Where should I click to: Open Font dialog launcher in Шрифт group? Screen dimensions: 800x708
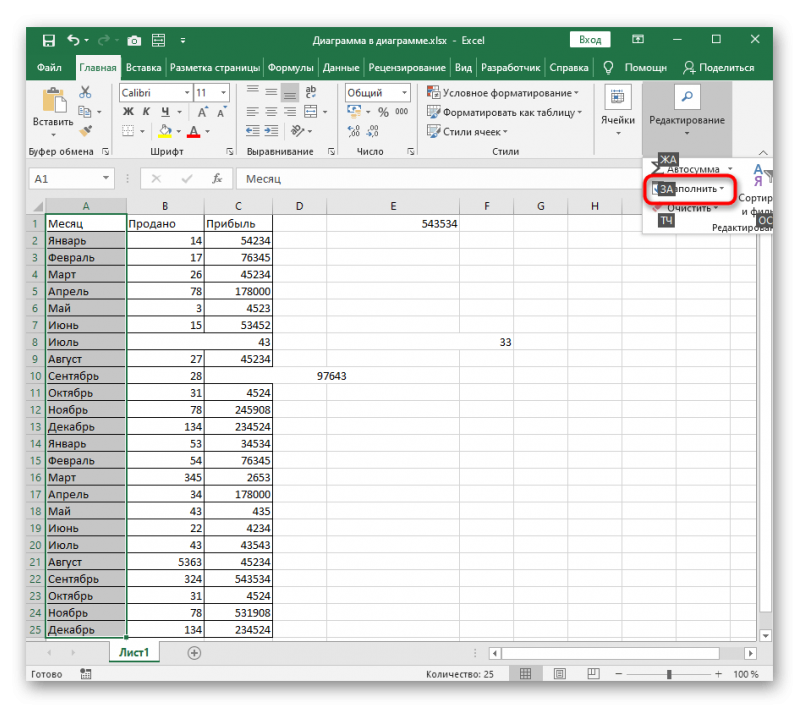click(230, 151)
